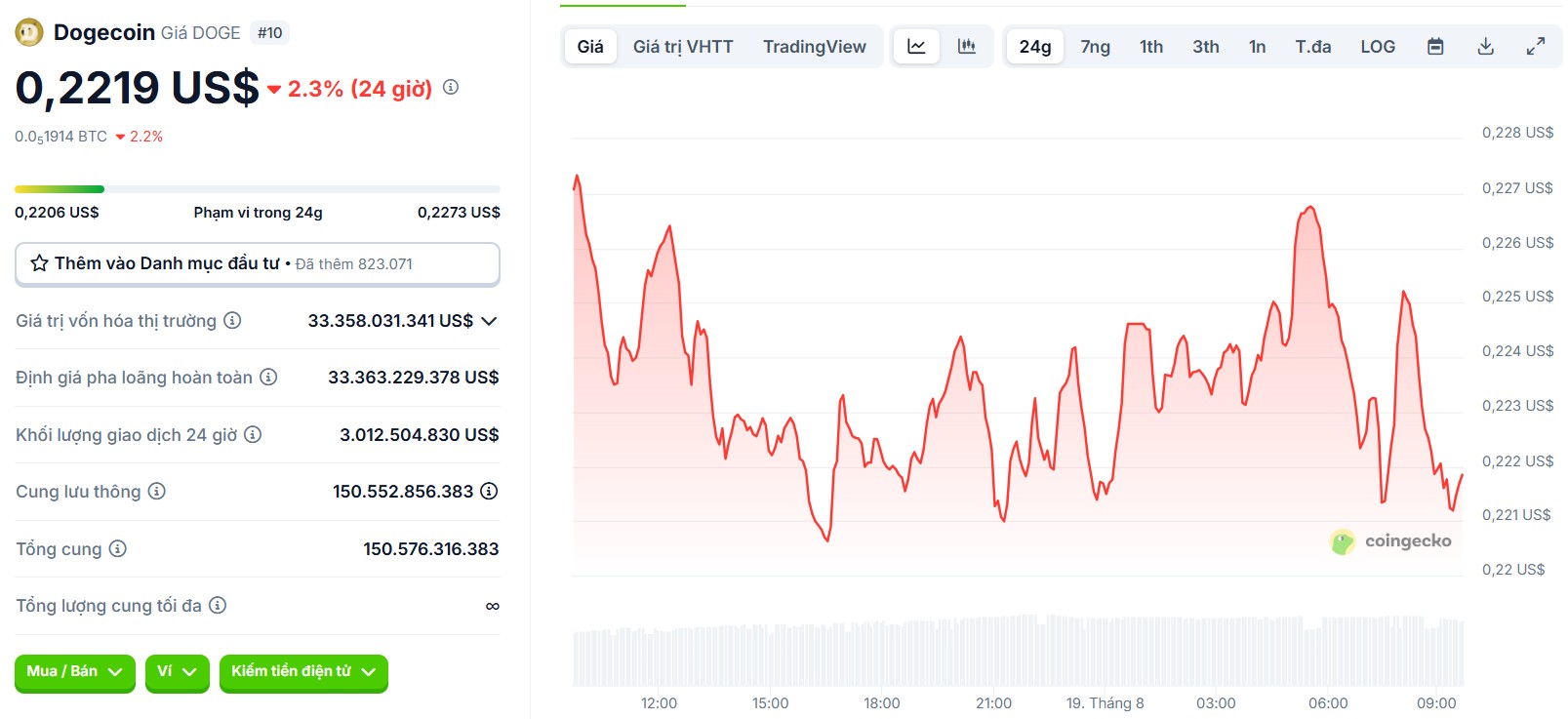Open the Mua / Bán dropdown
Screen dimensions: 1568x719
point(74,672)
